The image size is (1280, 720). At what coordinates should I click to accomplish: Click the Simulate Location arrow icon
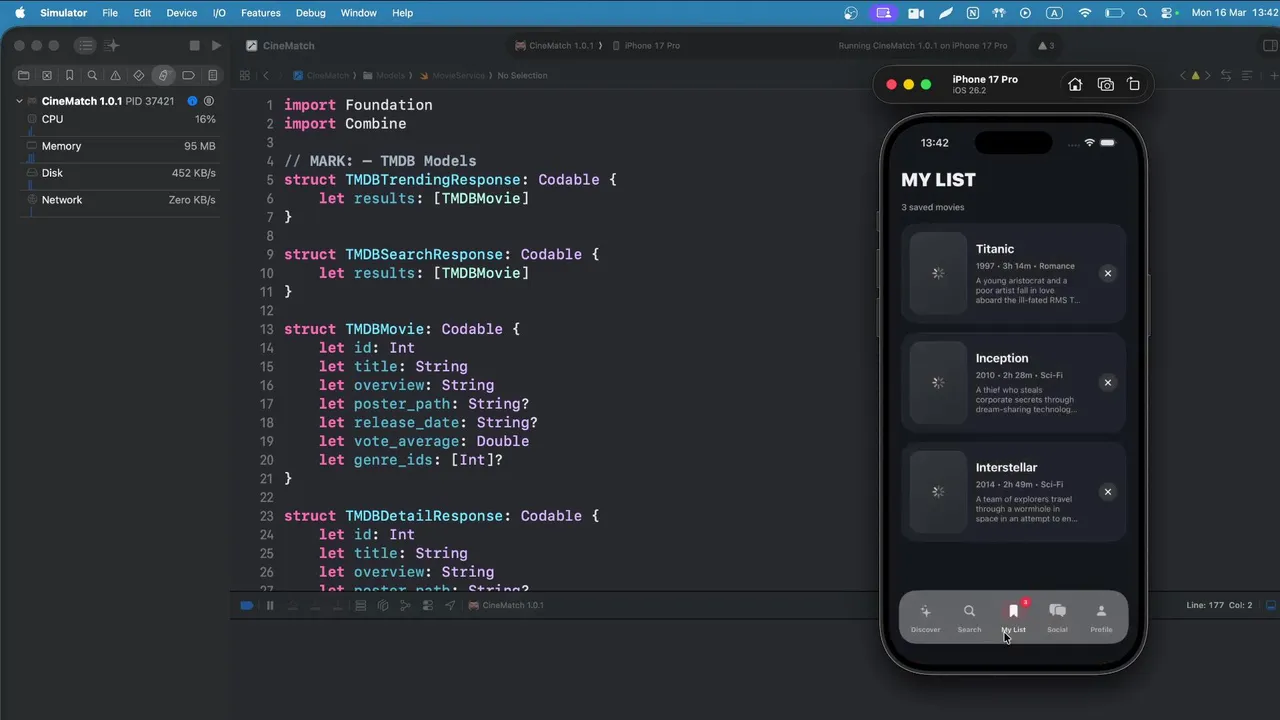click(x=450, y=605)
